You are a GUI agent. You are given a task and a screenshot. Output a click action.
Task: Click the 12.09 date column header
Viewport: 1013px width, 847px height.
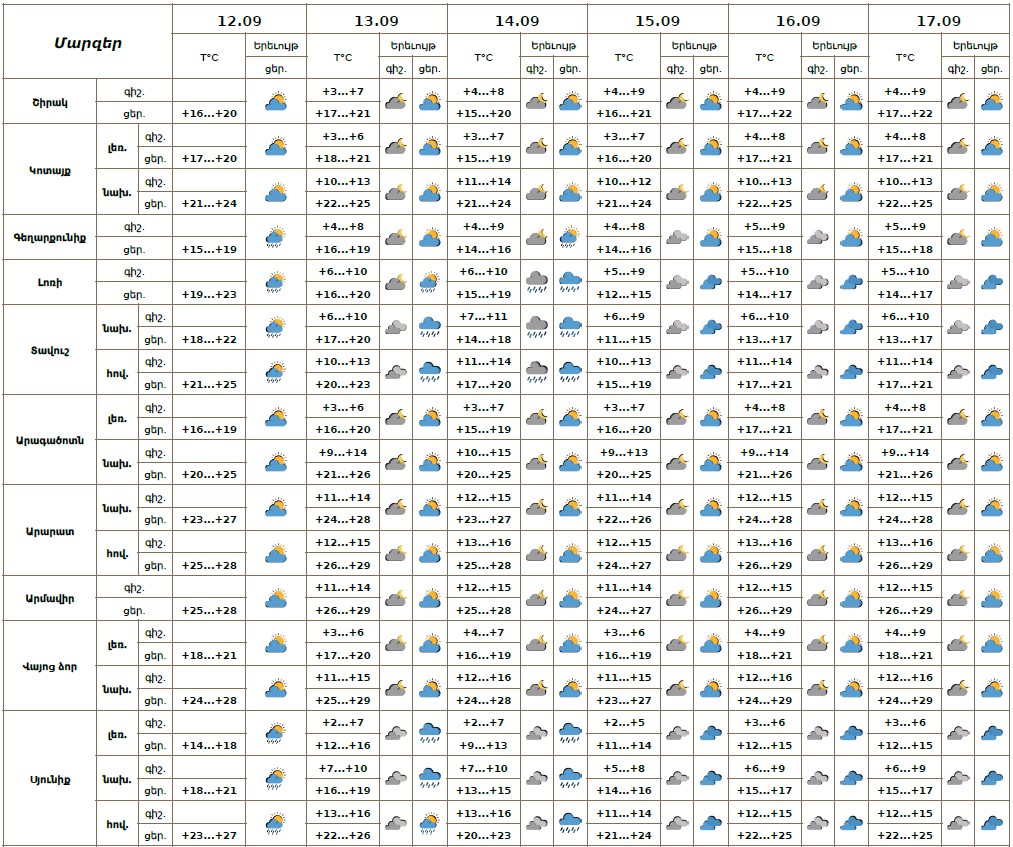(239, 20)
